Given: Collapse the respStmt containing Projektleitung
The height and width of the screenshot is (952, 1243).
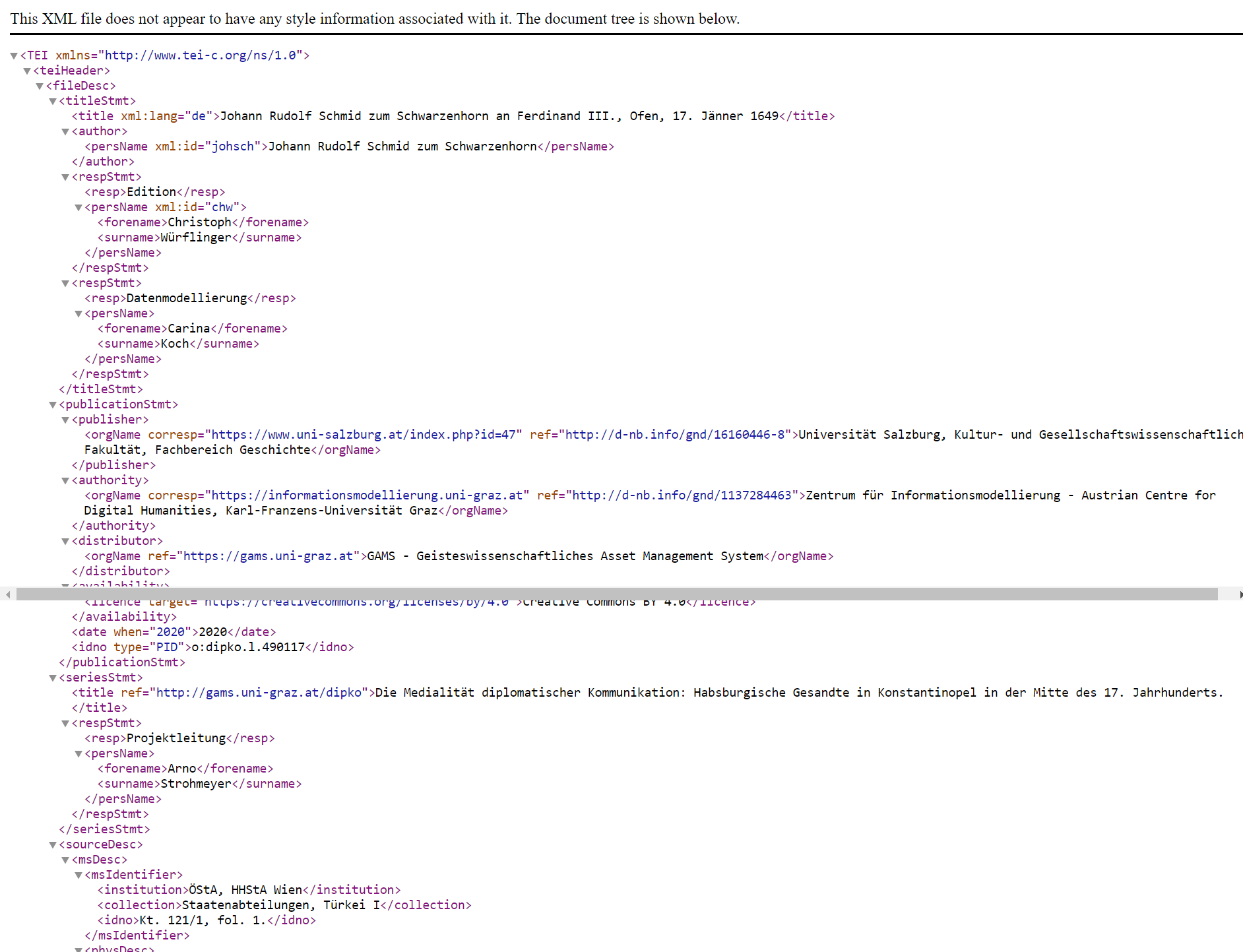Looking at the screenshot, I should tap(65, 723).
